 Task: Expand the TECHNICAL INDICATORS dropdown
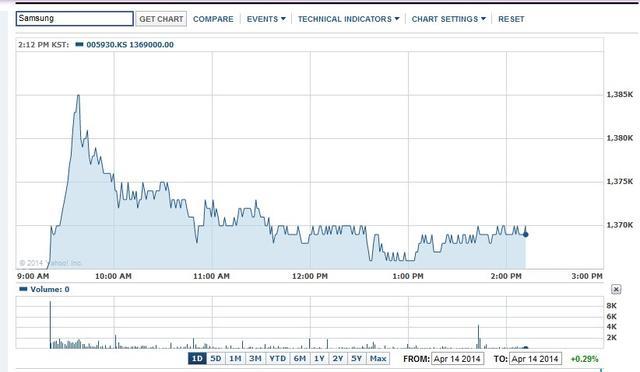point(348,19)
